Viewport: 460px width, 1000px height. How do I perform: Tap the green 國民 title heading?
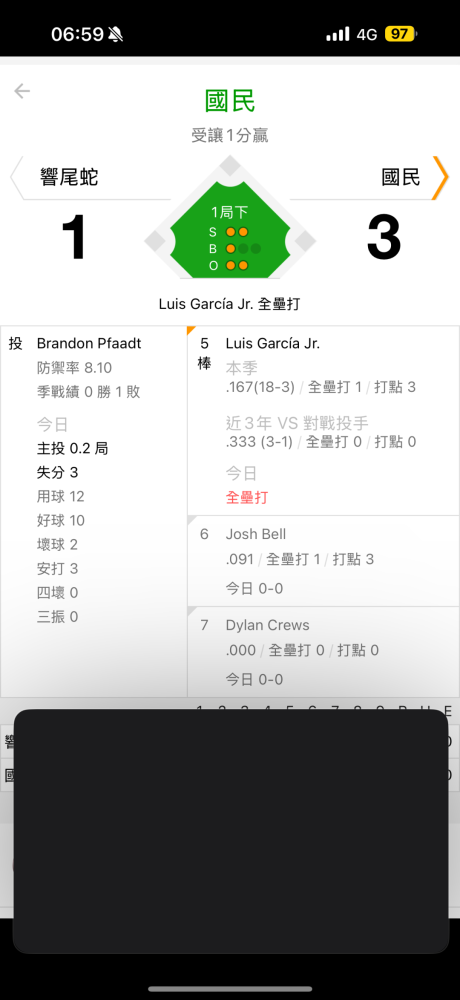230,101
